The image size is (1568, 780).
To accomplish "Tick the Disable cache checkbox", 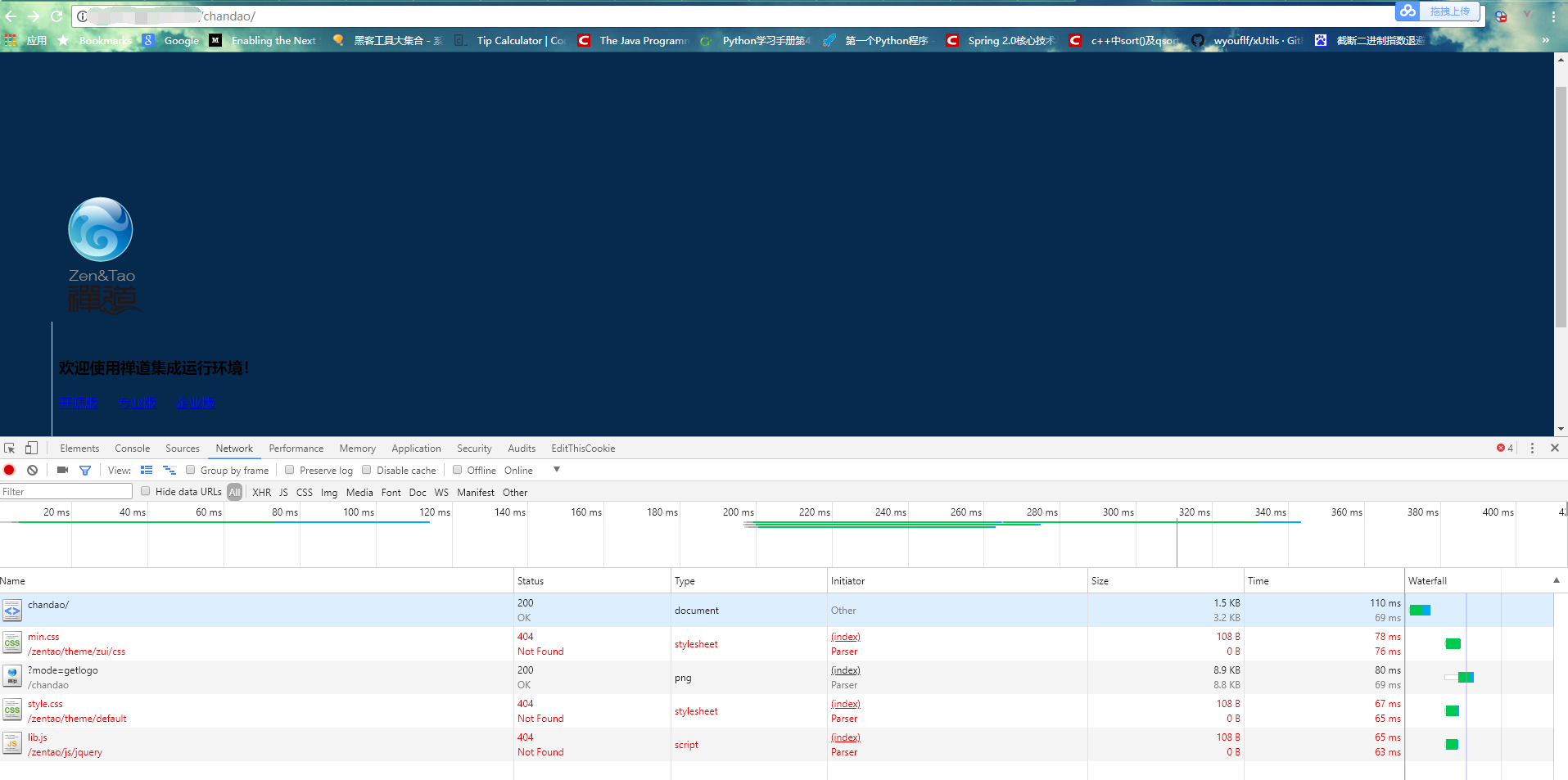I will 367,471.
